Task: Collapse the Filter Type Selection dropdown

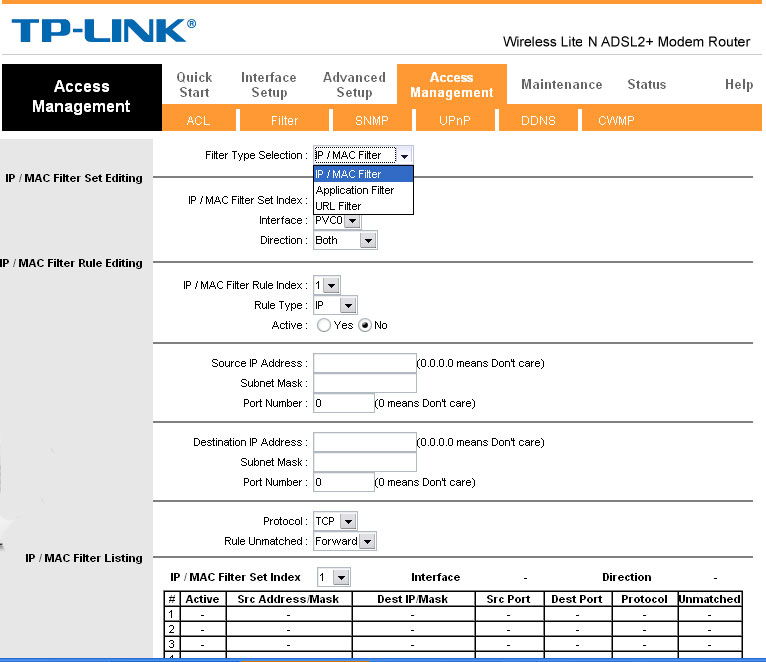Action: point(404,155)
